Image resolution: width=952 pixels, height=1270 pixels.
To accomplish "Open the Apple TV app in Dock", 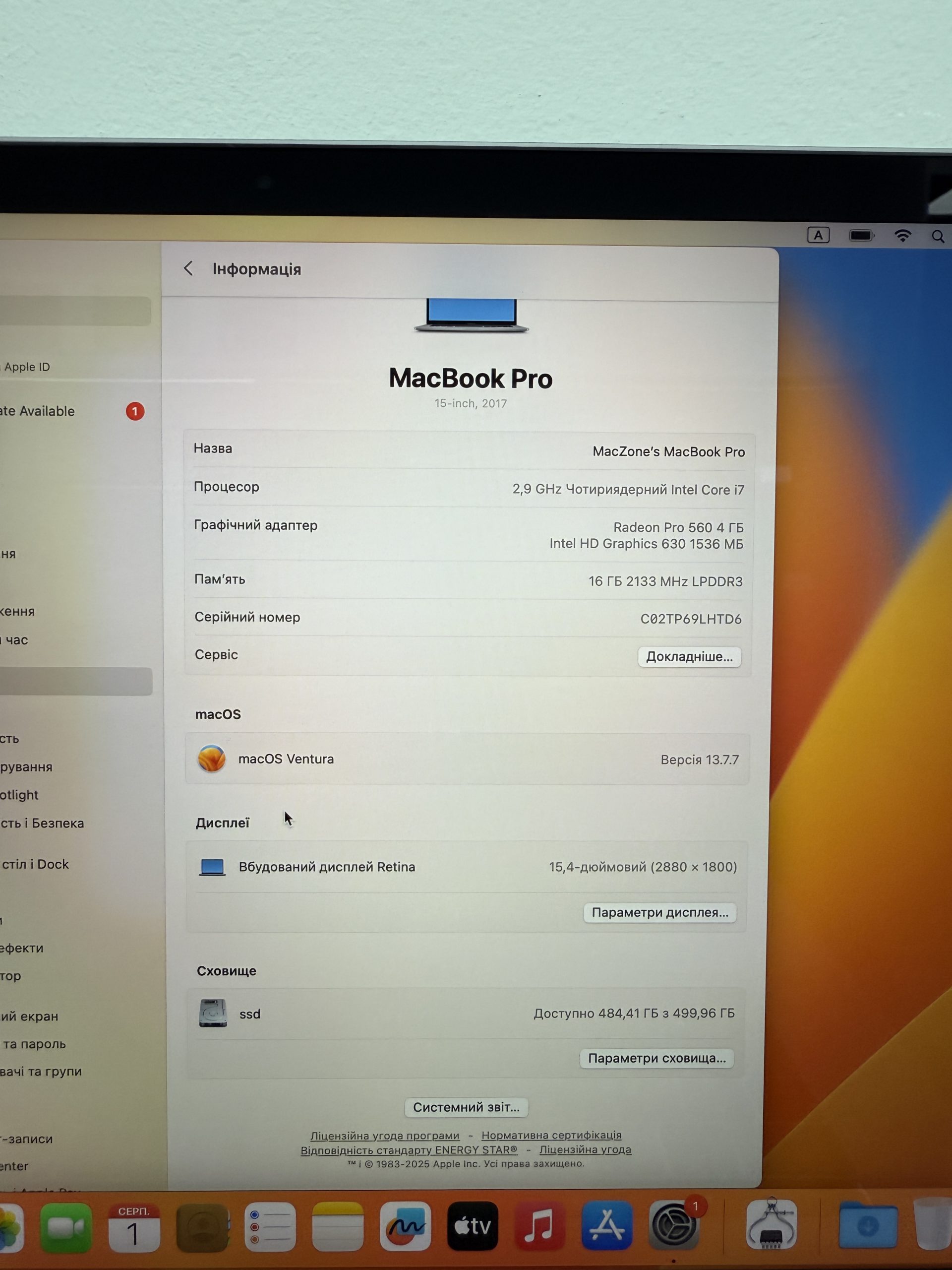I will click(x=472, y=1226).
